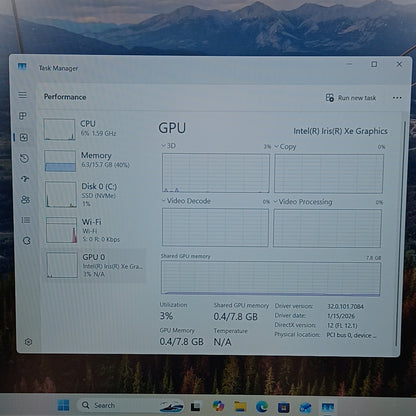416x416 pixels.
Task: Launch Copilot from the taskbar
Action: [218, 406]
